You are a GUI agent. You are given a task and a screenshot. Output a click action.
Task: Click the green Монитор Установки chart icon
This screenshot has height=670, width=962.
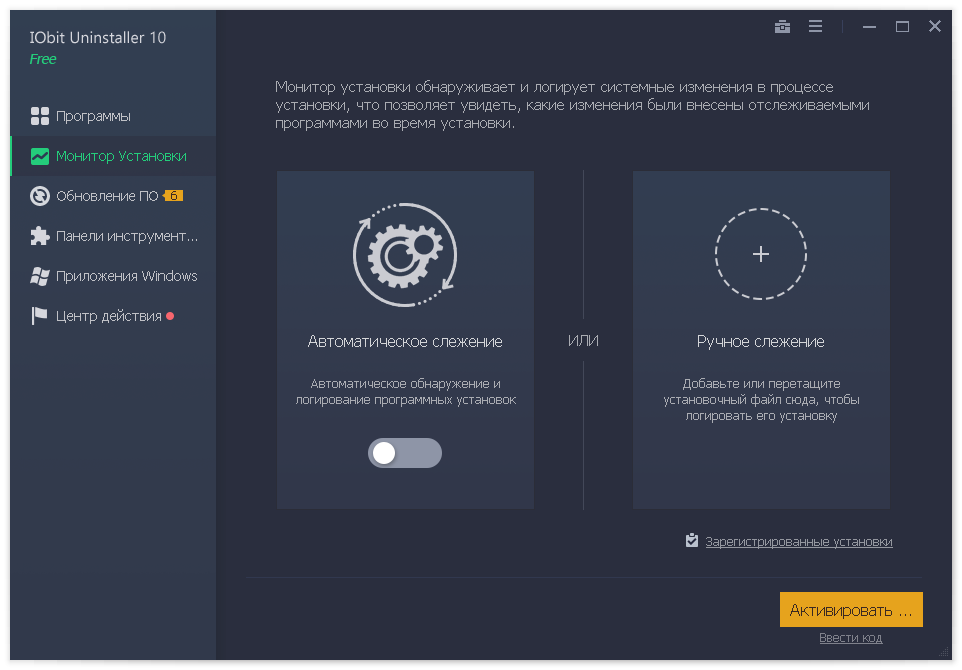[x=40, y=156]
